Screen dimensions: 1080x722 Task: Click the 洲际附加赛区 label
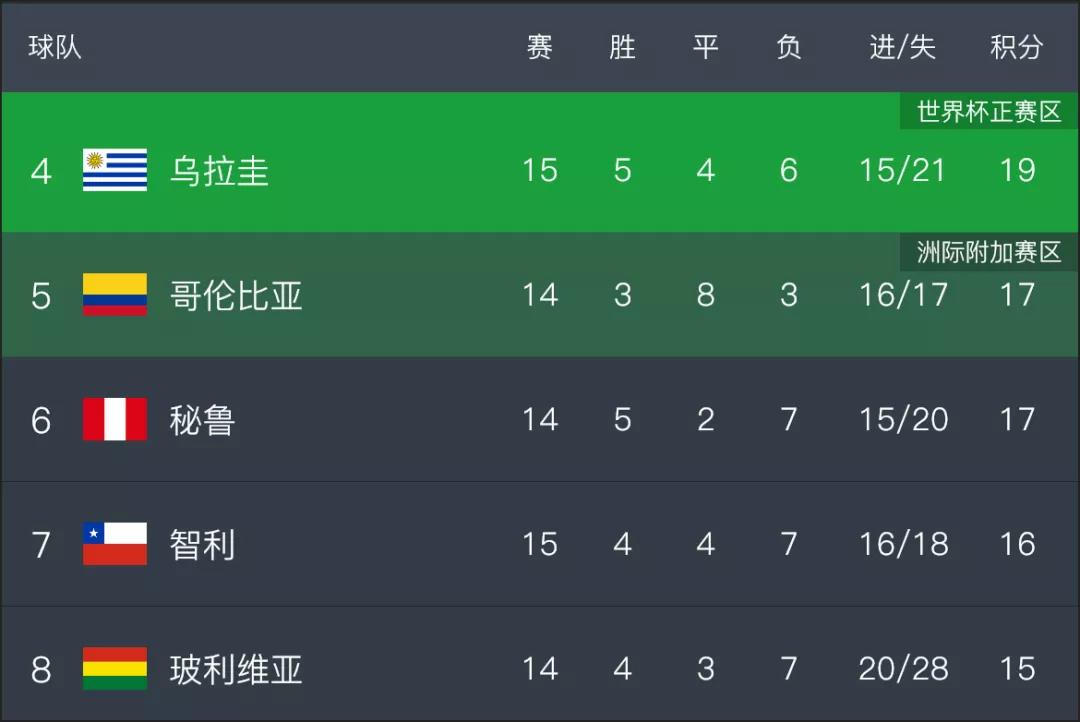[989, 253]
